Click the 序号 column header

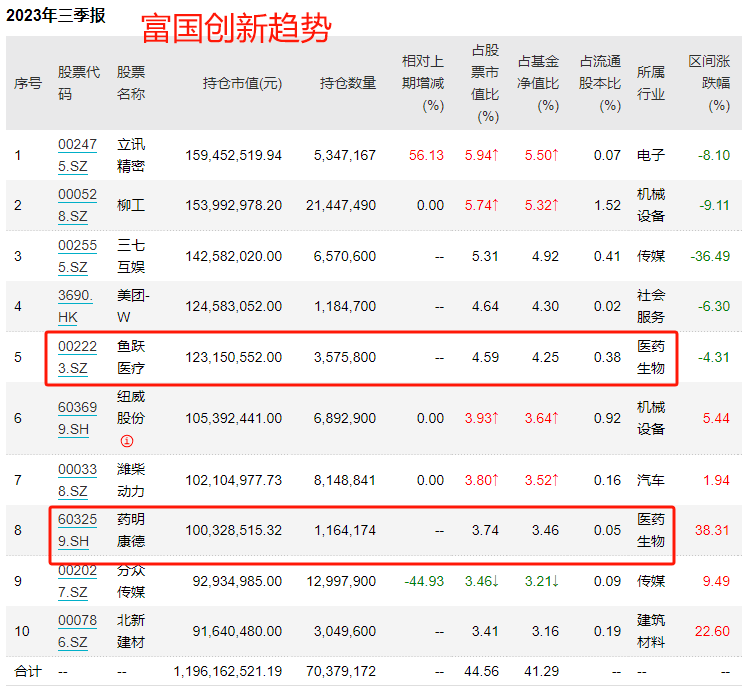(x=28, y=83)
